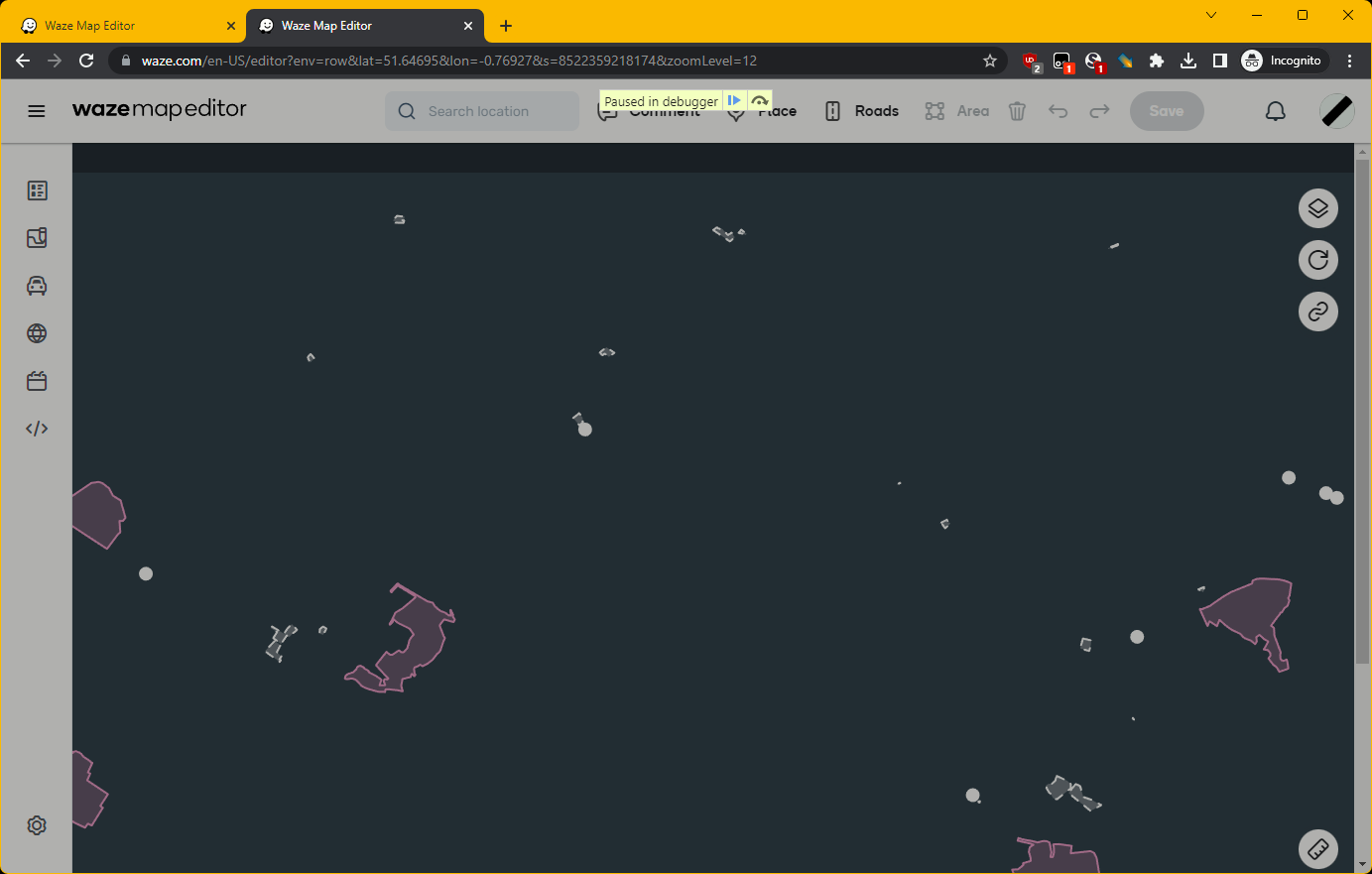Open the code Scripts icon in sidebar
This screenshot has height=874, width=1372.
pyautogui.click(x=37, y=429)
